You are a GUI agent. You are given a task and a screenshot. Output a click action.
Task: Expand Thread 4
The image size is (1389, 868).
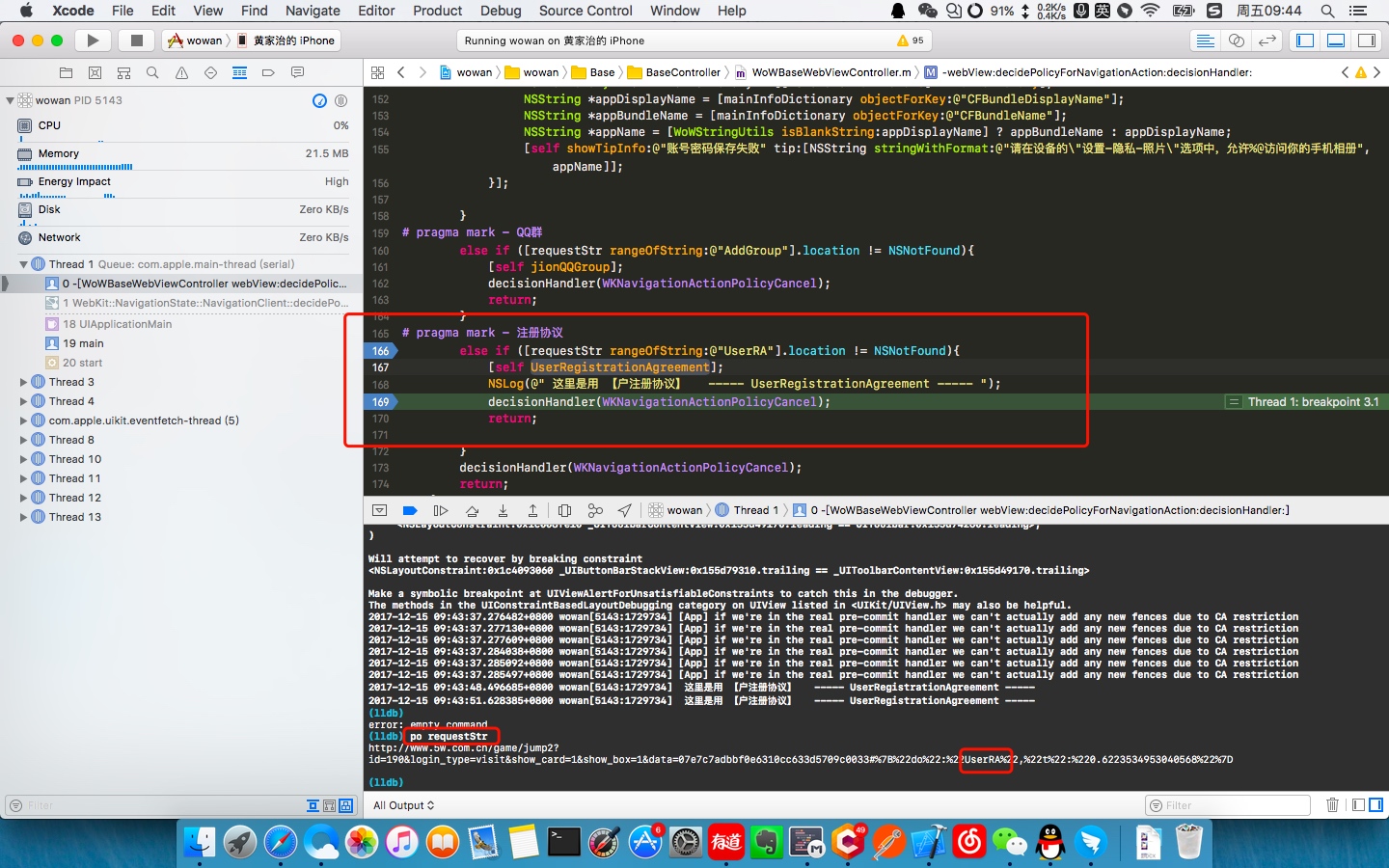point(24,401)
